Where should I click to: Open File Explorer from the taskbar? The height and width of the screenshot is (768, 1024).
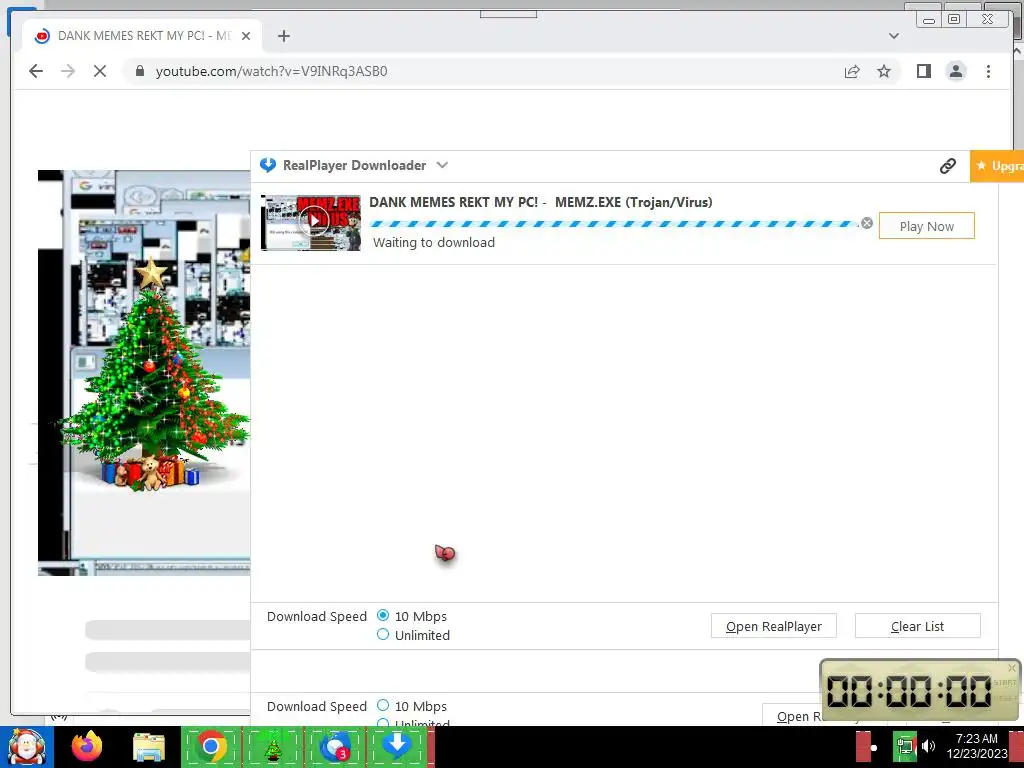149,746
